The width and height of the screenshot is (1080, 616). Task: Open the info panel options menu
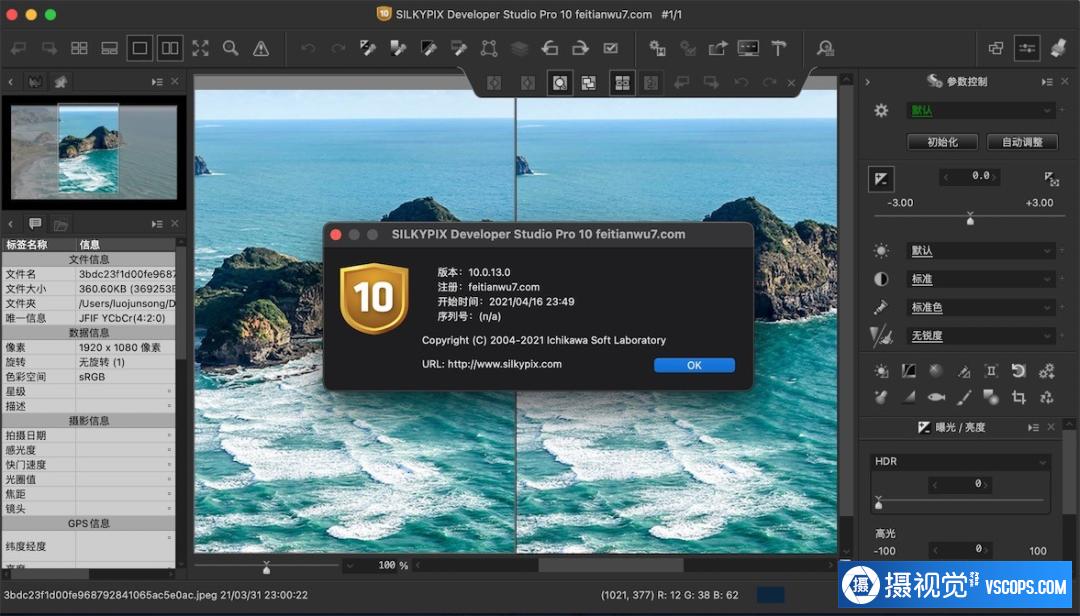157,224
